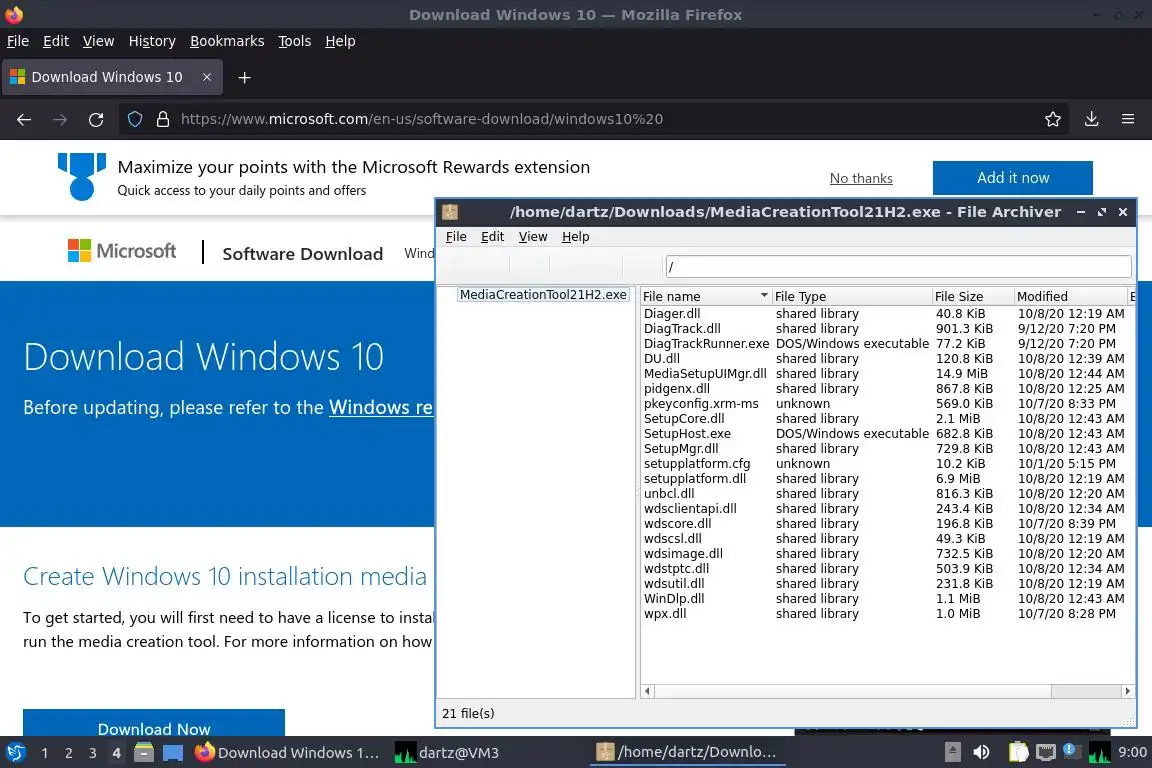The height and width of the screenshot is (768, 1152).
Task: Click the network status tray icon
Action: (x=1045, y=752)
